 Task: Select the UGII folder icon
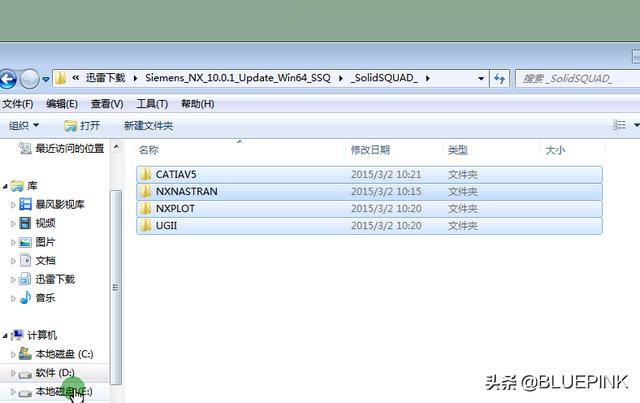[145, 226]
